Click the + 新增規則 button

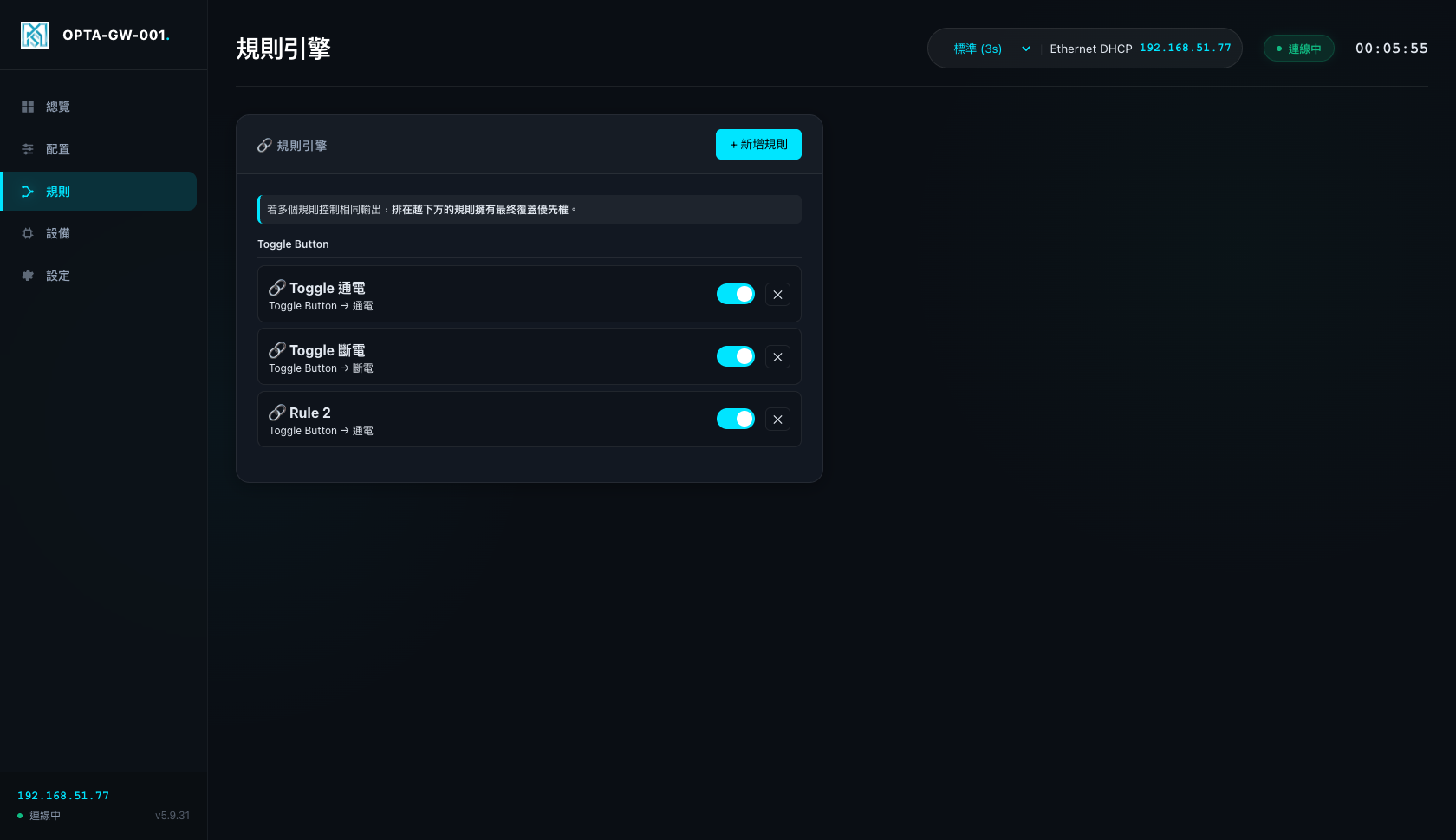758,145
